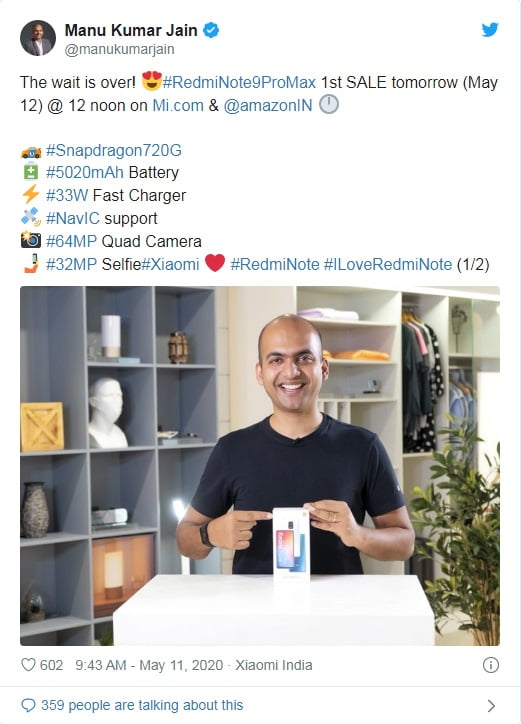Open the #ILoveRedmiNote hashtag

pyautogui.click(x=388, y=264)
